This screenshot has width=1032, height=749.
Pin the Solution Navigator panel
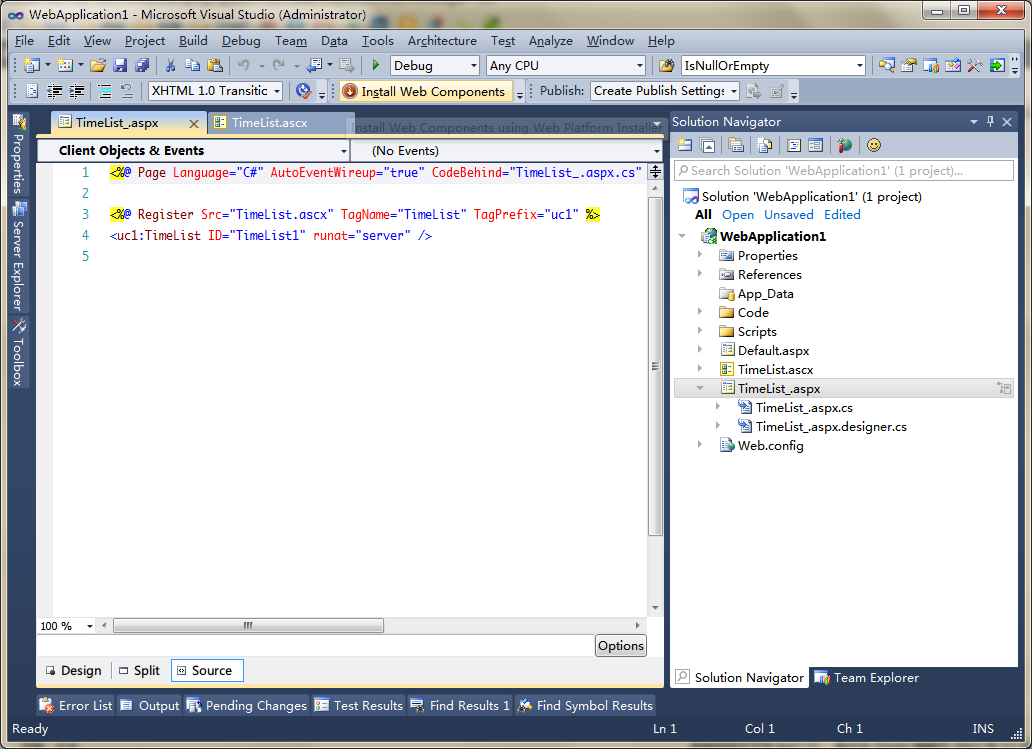[x=991, y=121]
